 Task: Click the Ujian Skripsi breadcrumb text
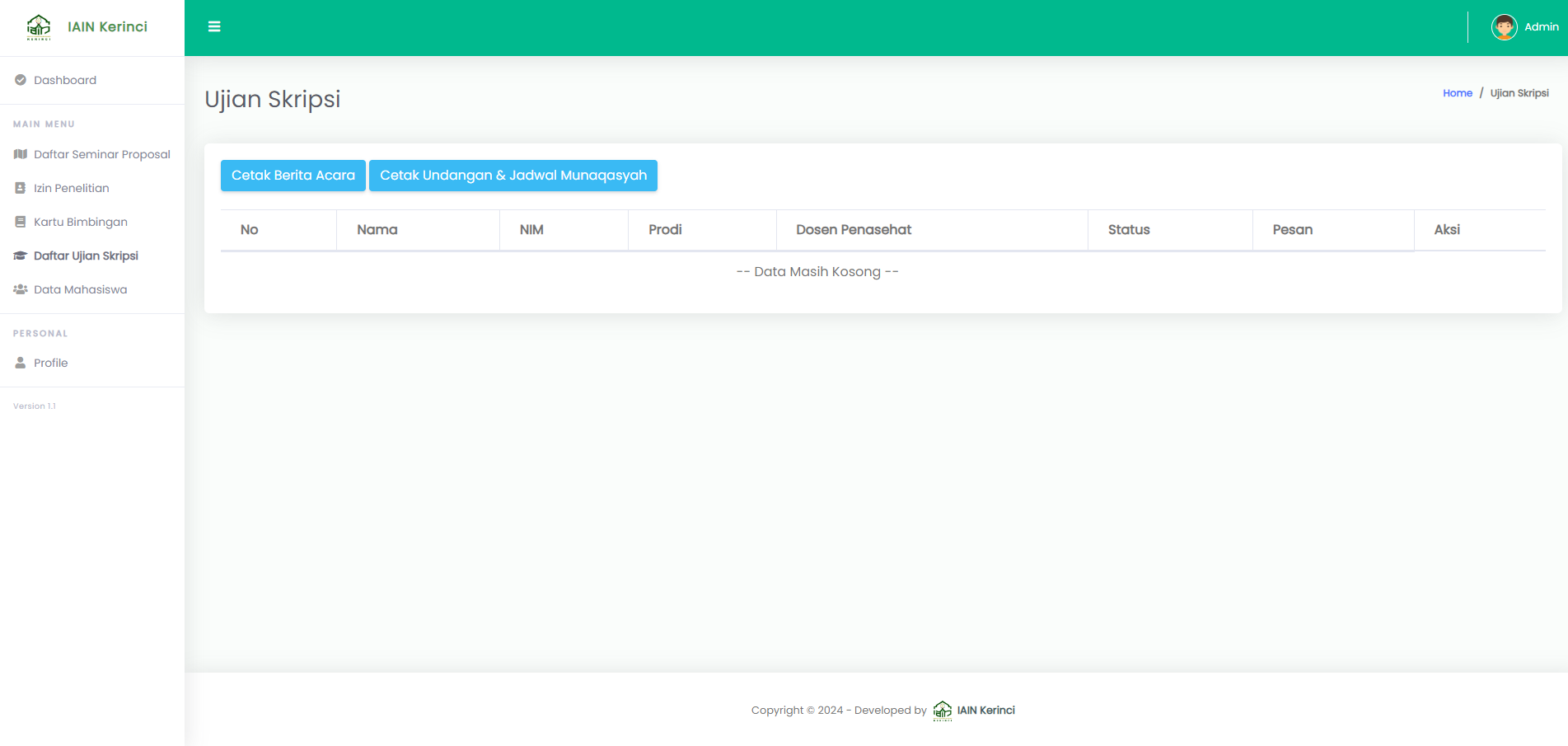tap(1519, 93)
